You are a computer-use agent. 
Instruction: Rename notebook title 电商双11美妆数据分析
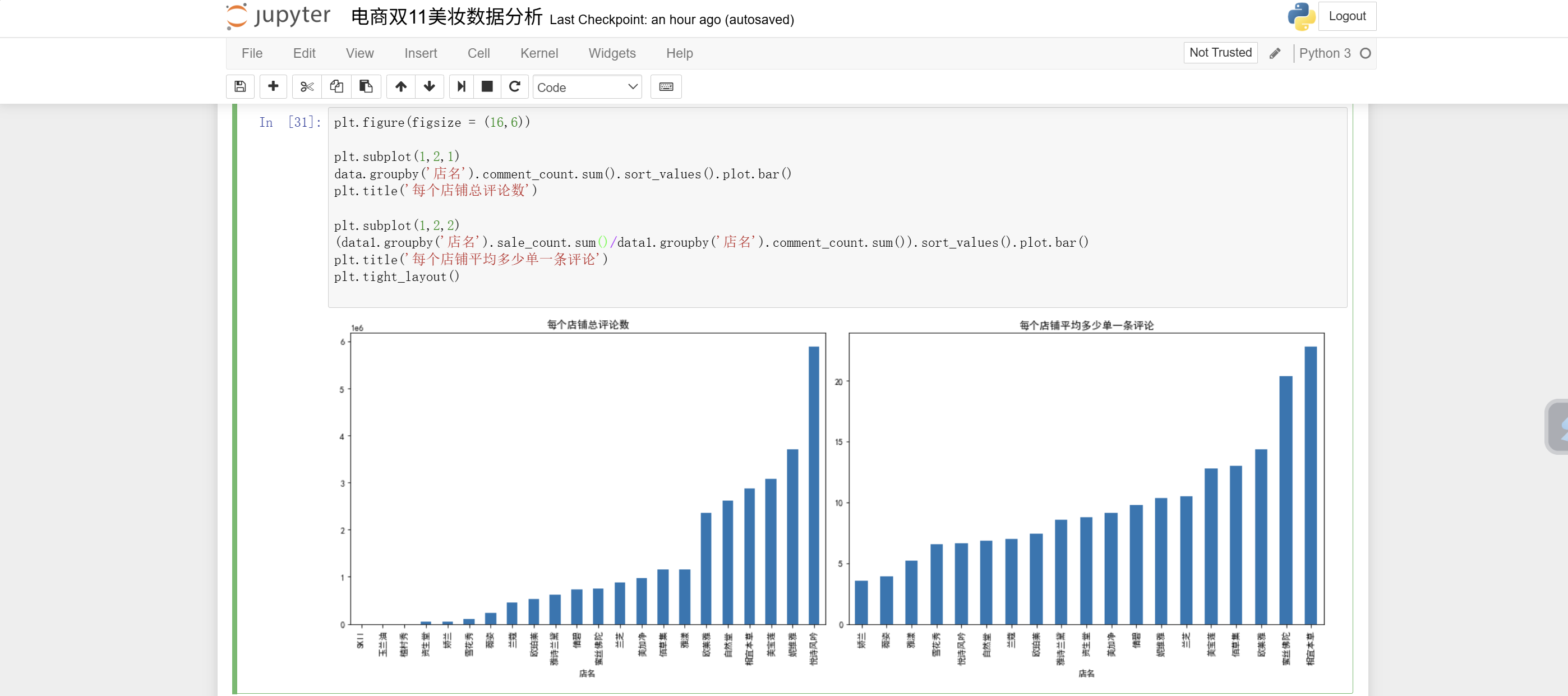(446, 17)
